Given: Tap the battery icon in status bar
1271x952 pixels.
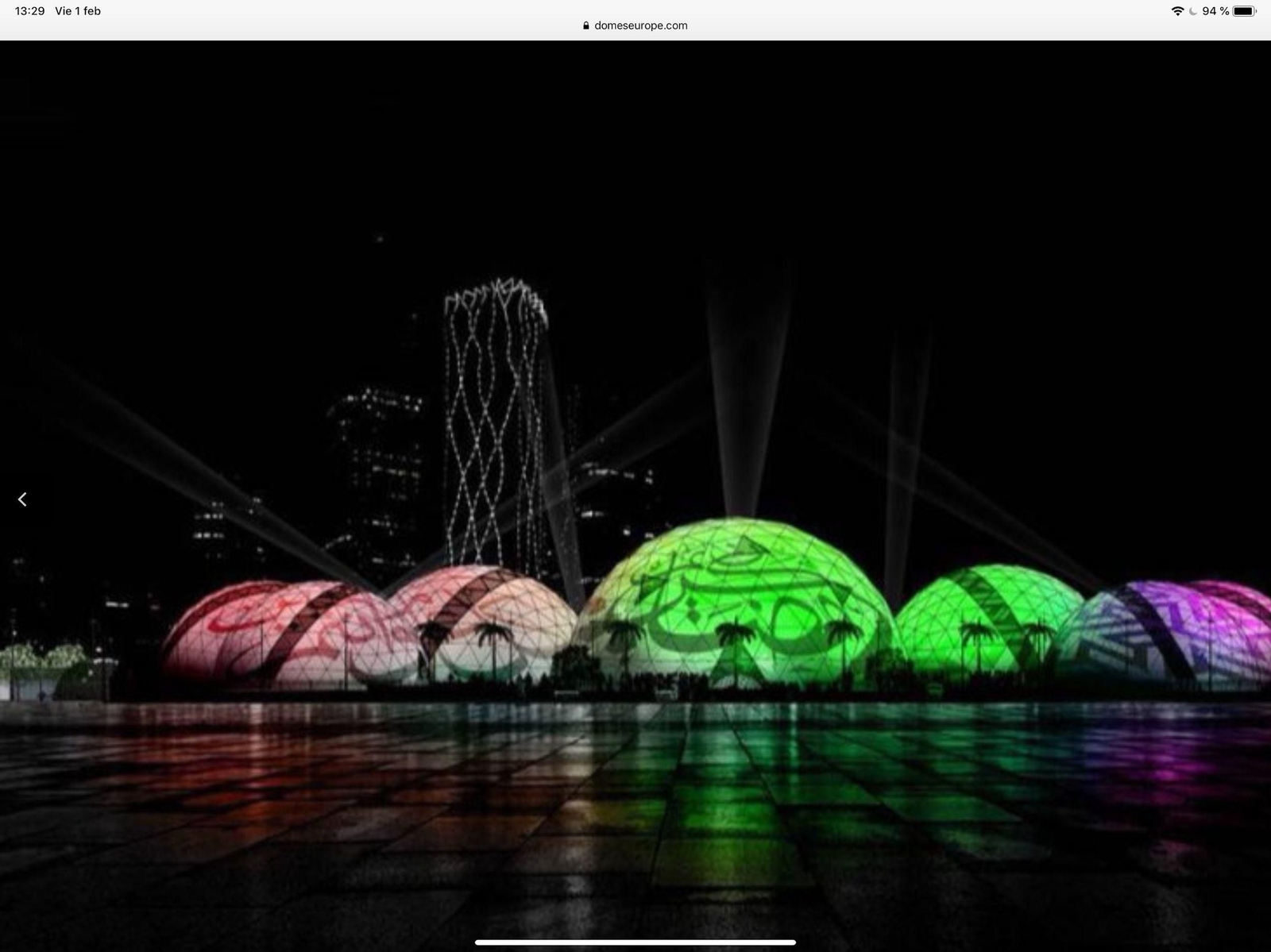Looking at the screenshot, I should 1245,11.
